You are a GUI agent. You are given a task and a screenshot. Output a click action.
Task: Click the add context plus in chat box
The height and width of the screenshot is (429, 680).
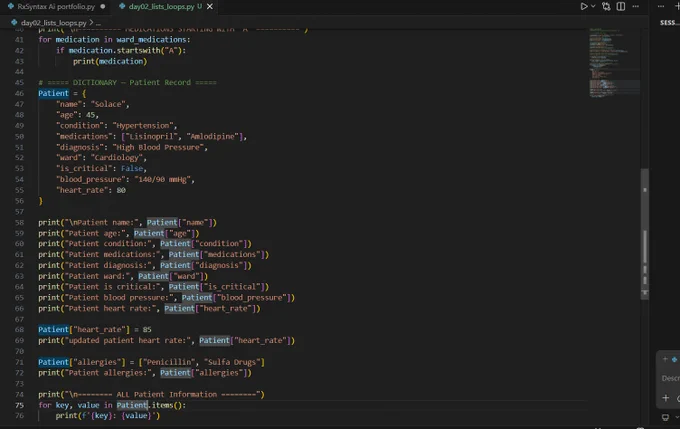pos(665,359)
